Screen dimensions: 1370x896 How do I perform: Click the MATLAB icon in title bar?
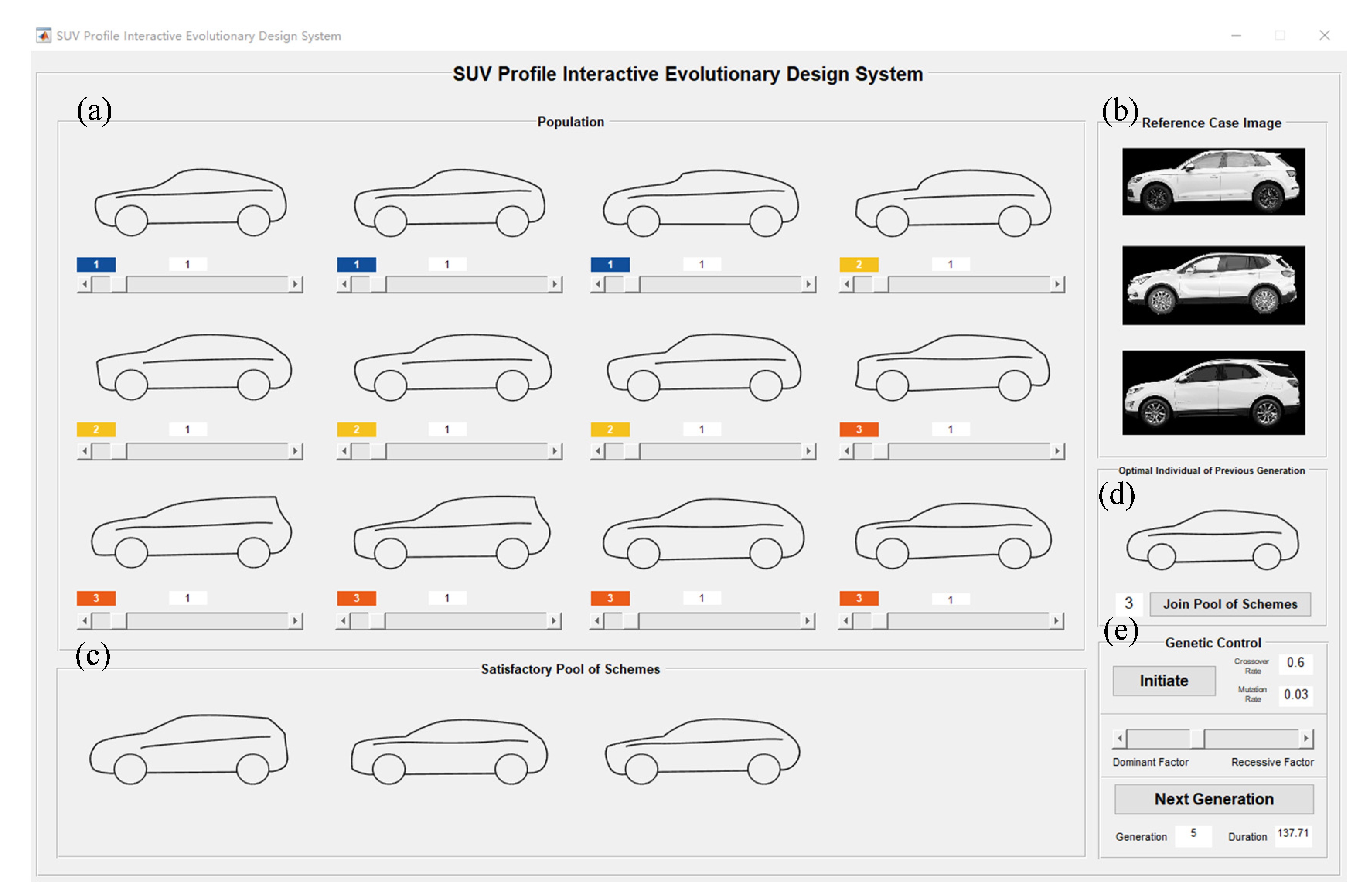(43, 36)
